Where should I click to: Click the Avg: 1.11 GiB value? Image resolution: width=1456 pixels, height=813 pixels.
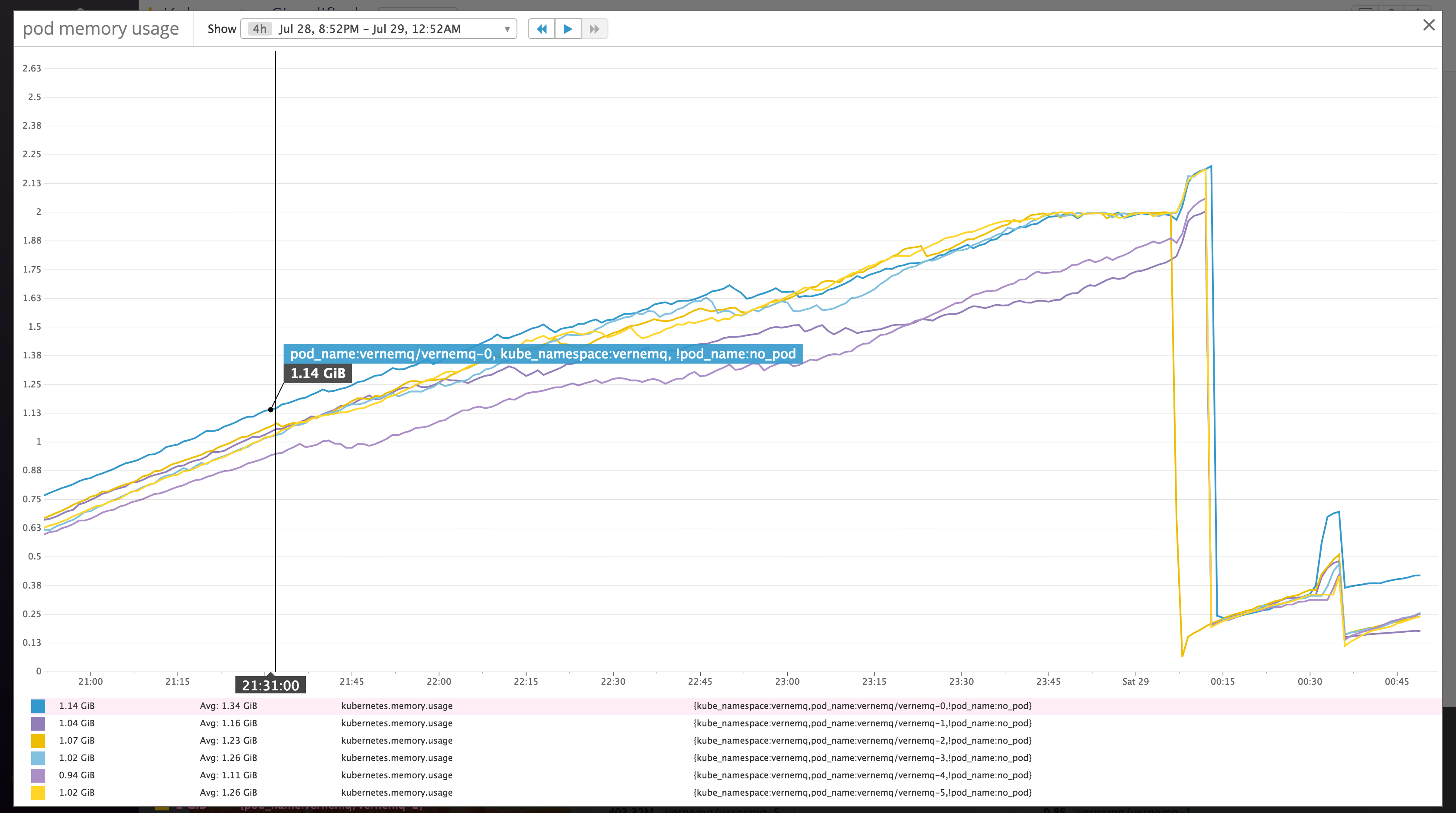tap(228, 776)
